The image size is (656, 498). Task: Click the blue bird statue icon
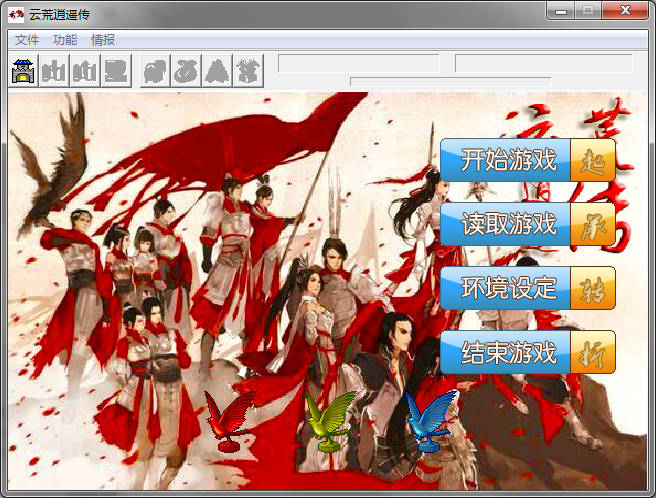[431, 421]
